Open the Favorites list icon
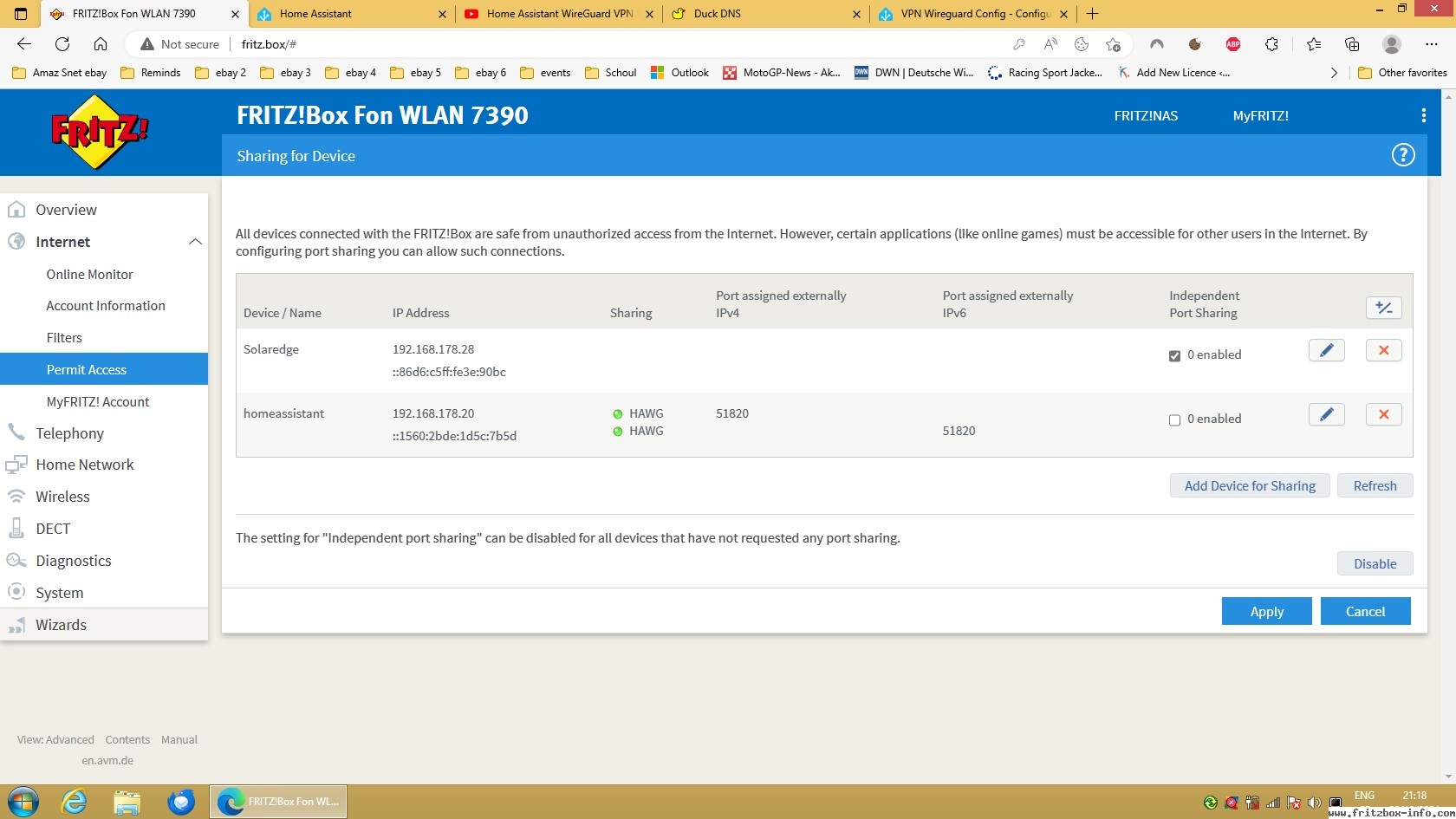Viewport: 1456px width, 819px height. (1314, 44)
